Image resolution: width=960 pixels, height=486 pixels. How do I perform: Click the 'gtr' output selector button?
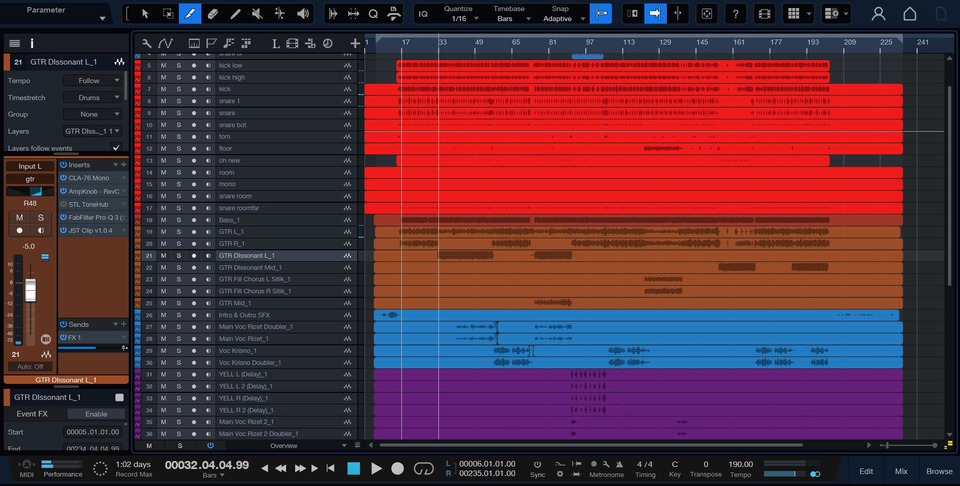(30, 179)
